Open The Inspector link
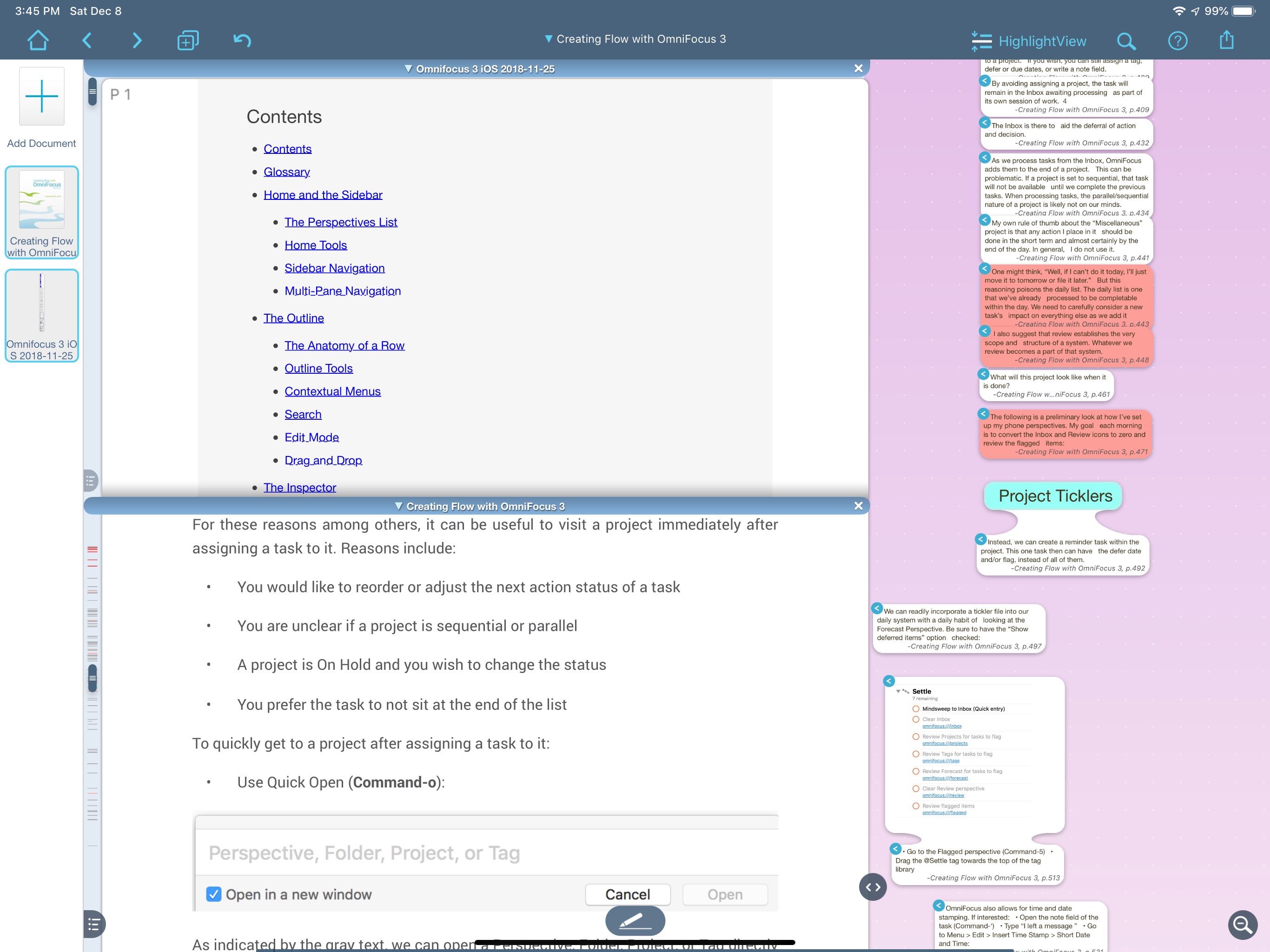Image resolution: width=1270 pixels, height=952 pixels. click(300, 488)
